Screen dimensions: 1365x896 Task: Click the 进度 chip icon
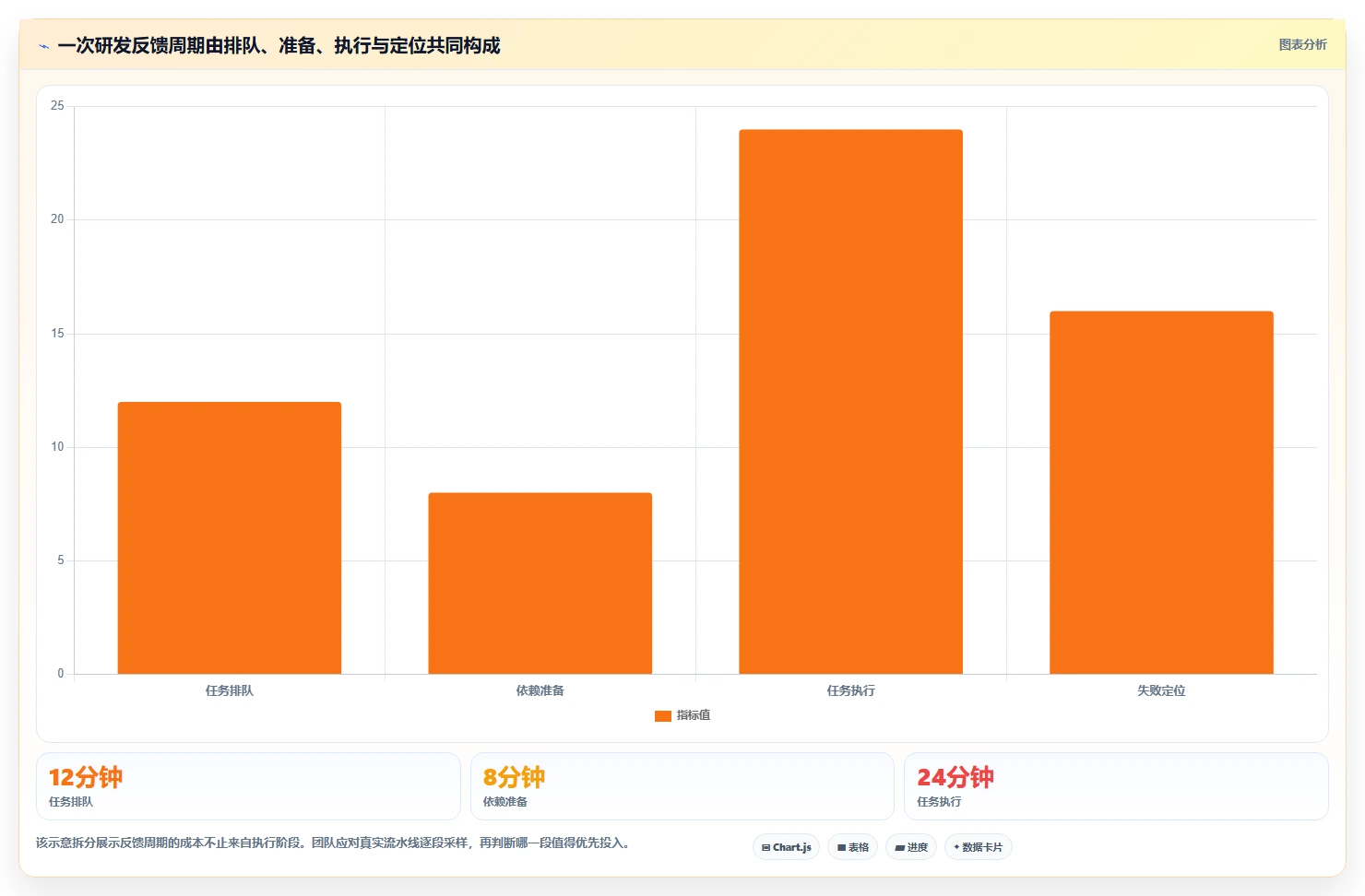(x=899, y=847)
